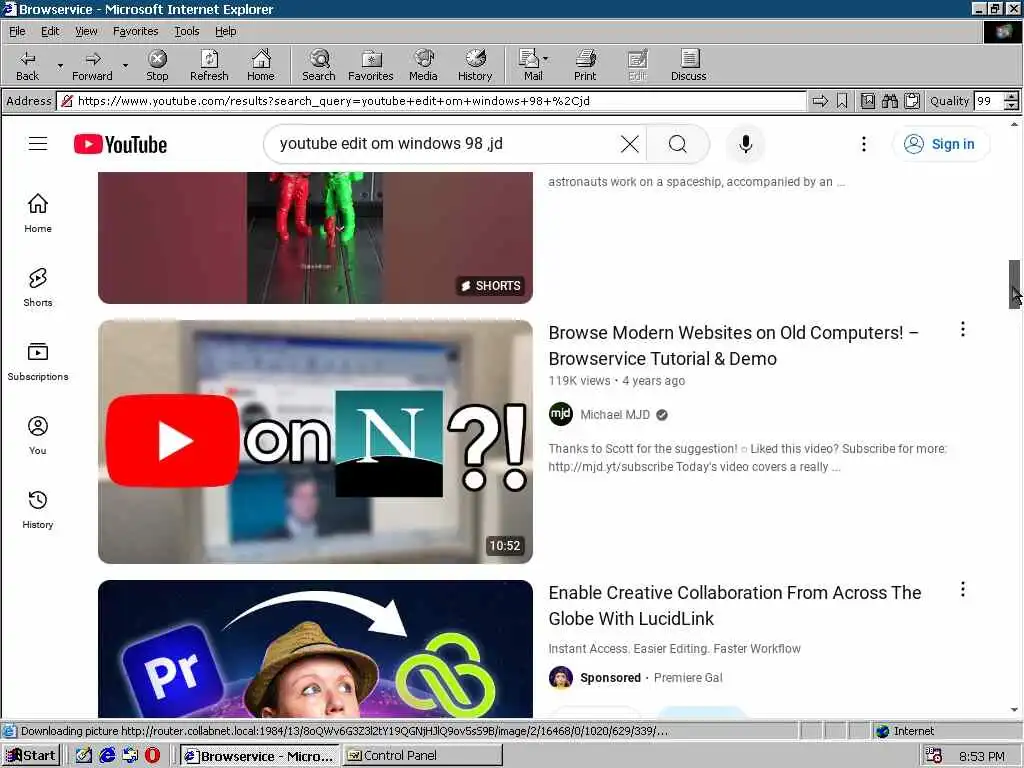This screenshot has width=1024, height=768.
Task: Increase Quality with the up spinner arrow
Action: coord(1012,97)
